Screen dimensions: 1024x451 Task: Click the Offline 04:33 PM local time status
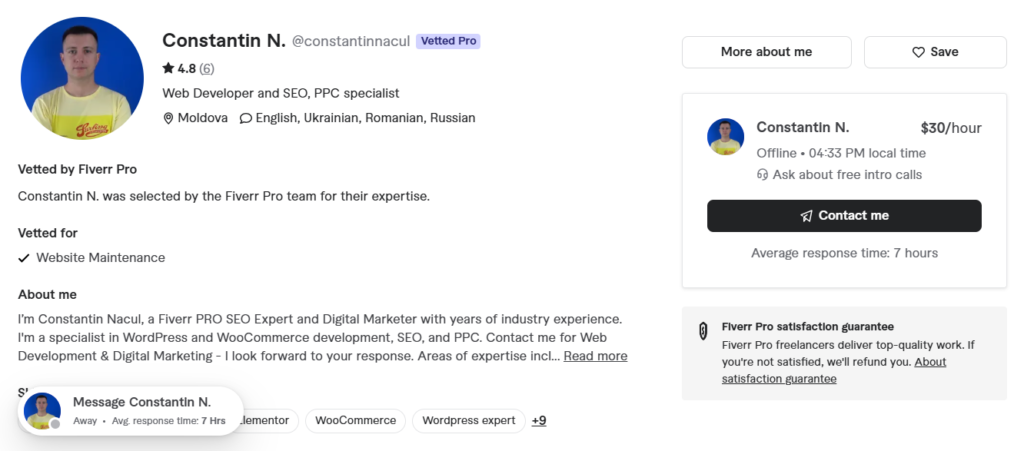tap(841, 153)
